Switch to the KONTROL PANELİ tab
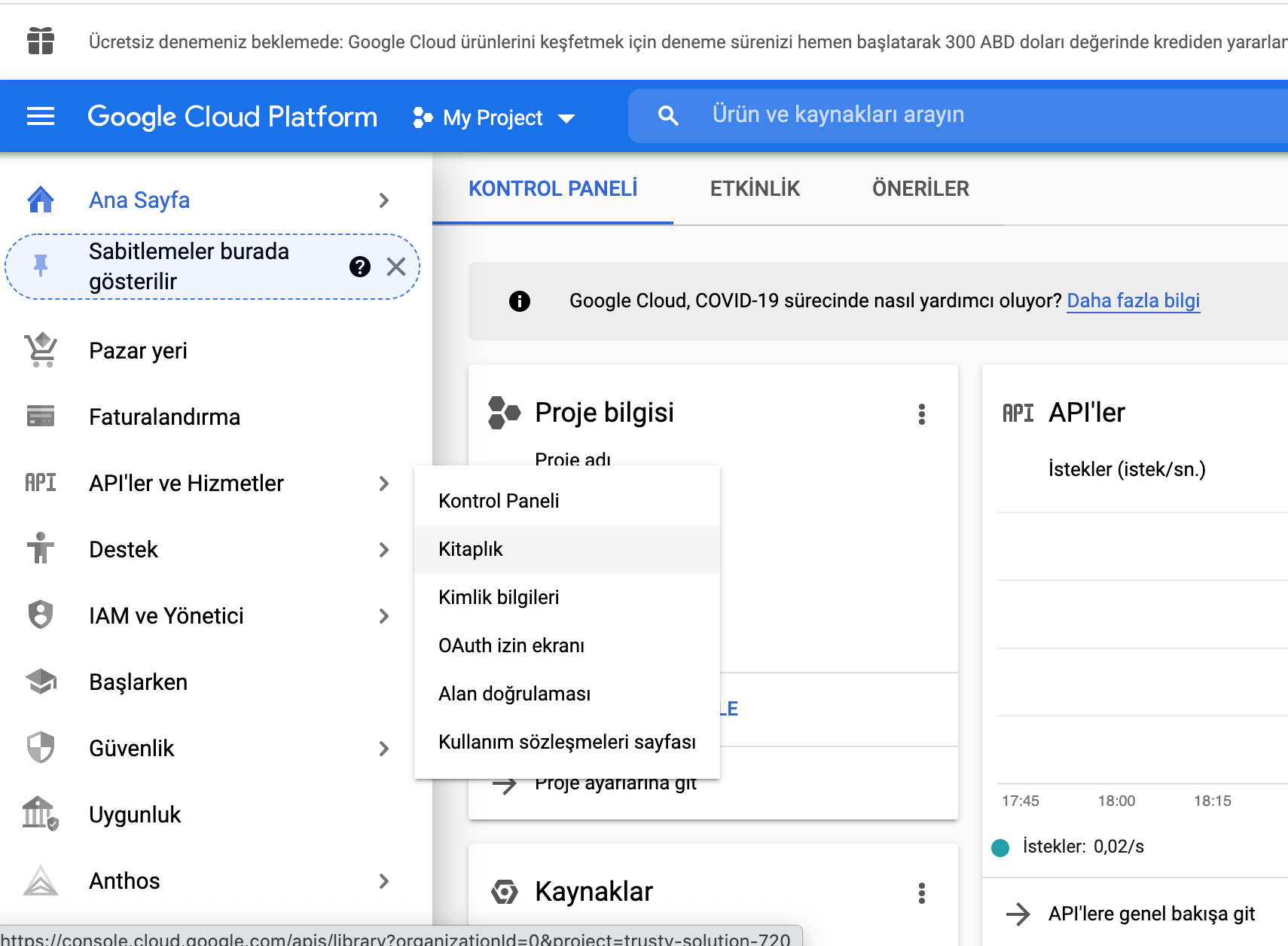Screen dimensions: 1288x946 (553, 189)
